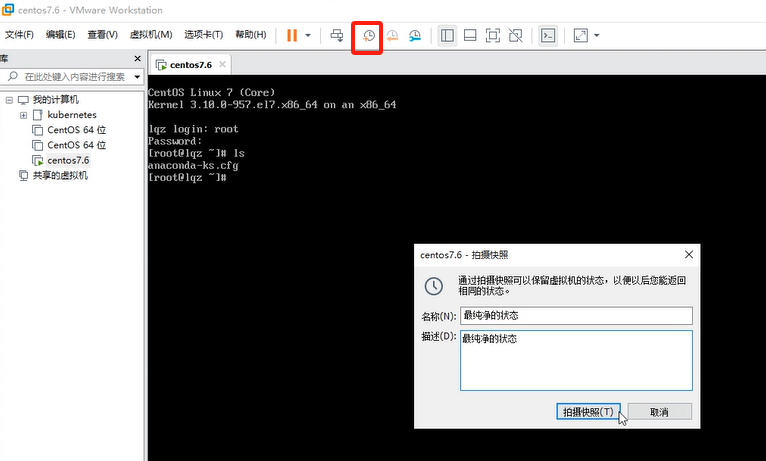Viewport: 766px width, 461px height.
Task: Close the library panel
Action: pyautogui.click(x=137, y=59)
